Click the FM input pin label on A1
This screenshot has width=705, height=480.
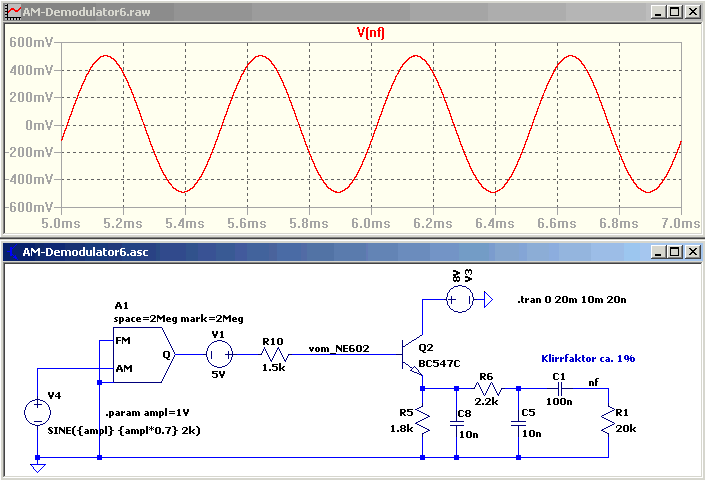[x=123, y=341]
